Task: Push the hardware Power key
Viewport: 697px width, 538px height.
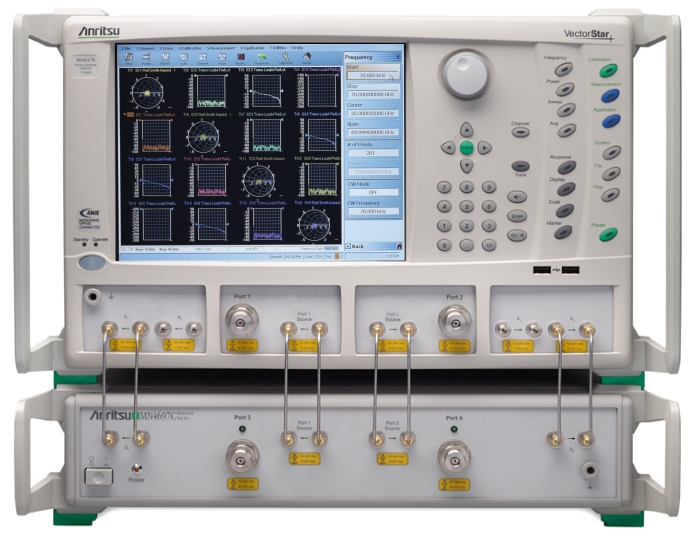Action: 565,89
